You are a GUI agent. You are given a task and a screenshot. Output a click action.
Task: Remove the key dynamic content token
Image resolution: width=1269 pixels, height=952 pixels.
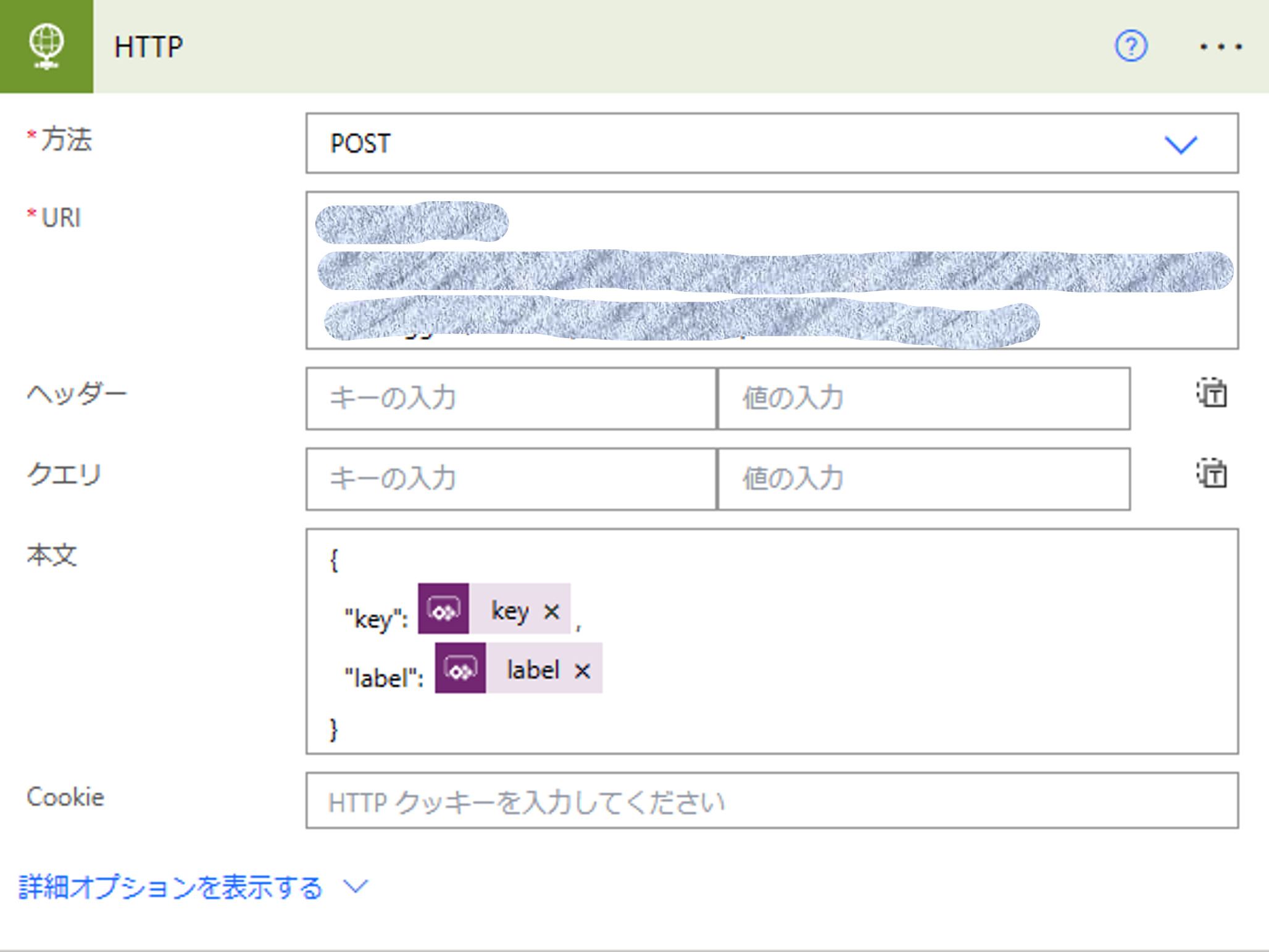point(552,611)
